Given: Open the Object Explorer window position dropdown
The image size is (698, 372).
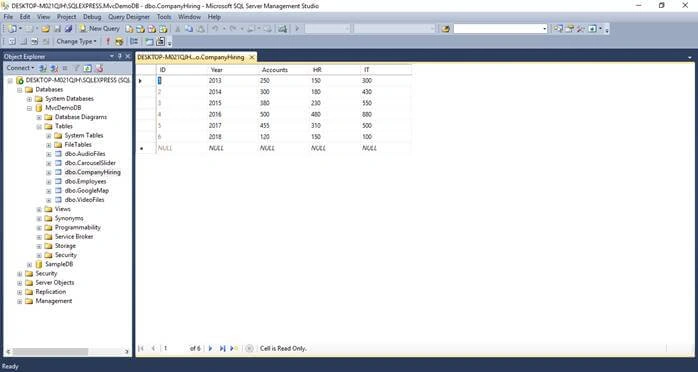Looking at the screenshot, I should coord(112,57).
